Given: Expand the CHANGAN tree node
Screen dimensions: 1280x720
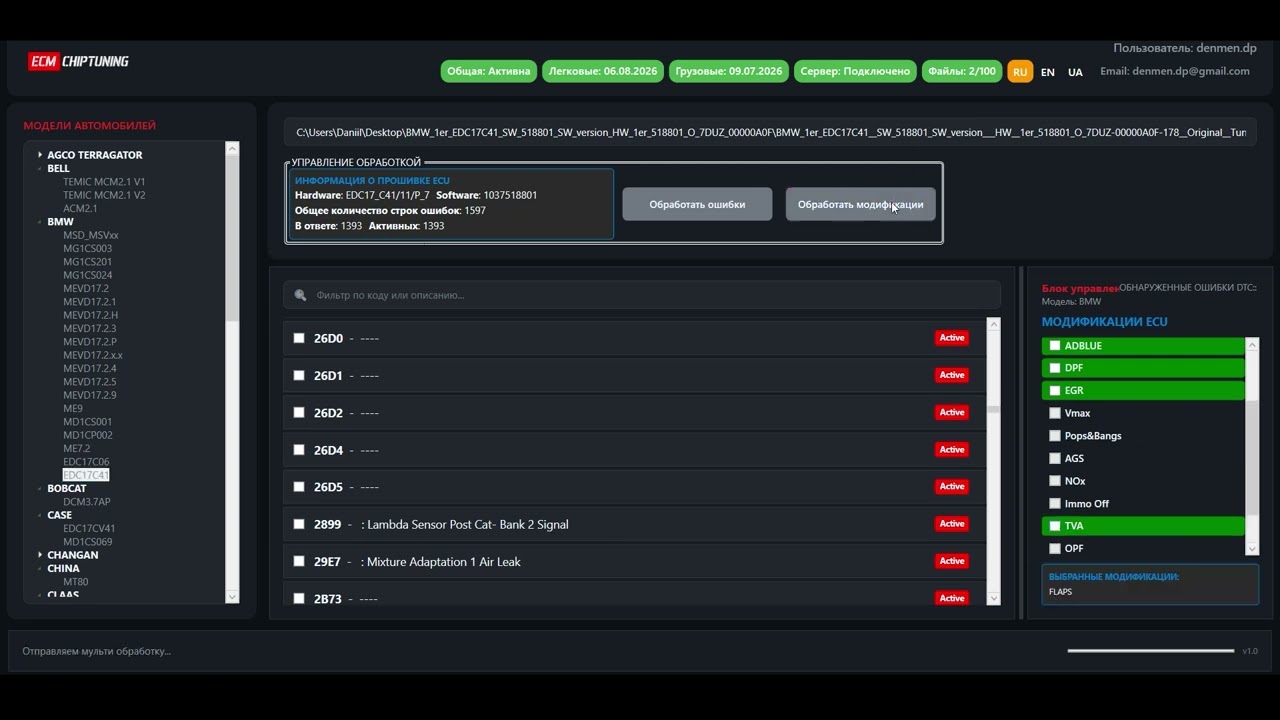Looking at the screenshot, I should (40, 555).
